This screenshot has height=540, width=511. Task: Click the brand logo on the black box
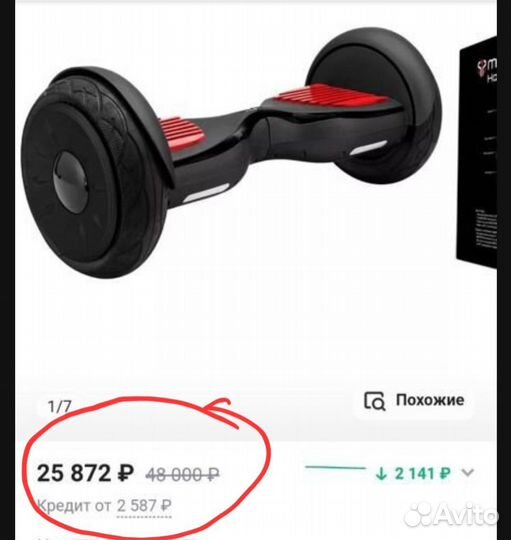coord(487,70)
